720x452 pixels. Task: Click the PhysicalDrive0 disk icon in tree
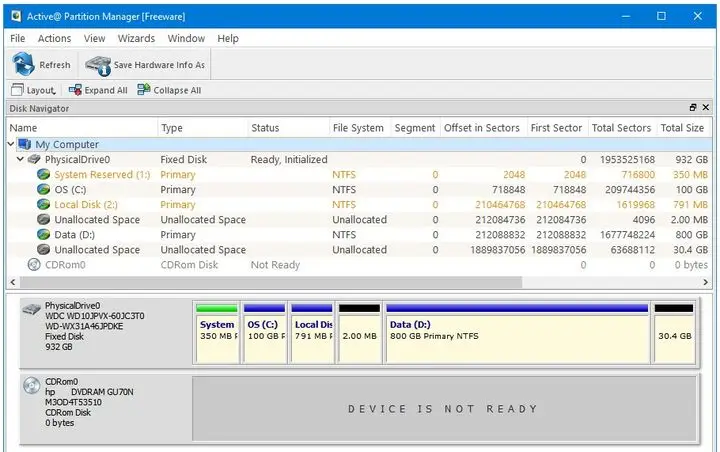pos(34,159)
